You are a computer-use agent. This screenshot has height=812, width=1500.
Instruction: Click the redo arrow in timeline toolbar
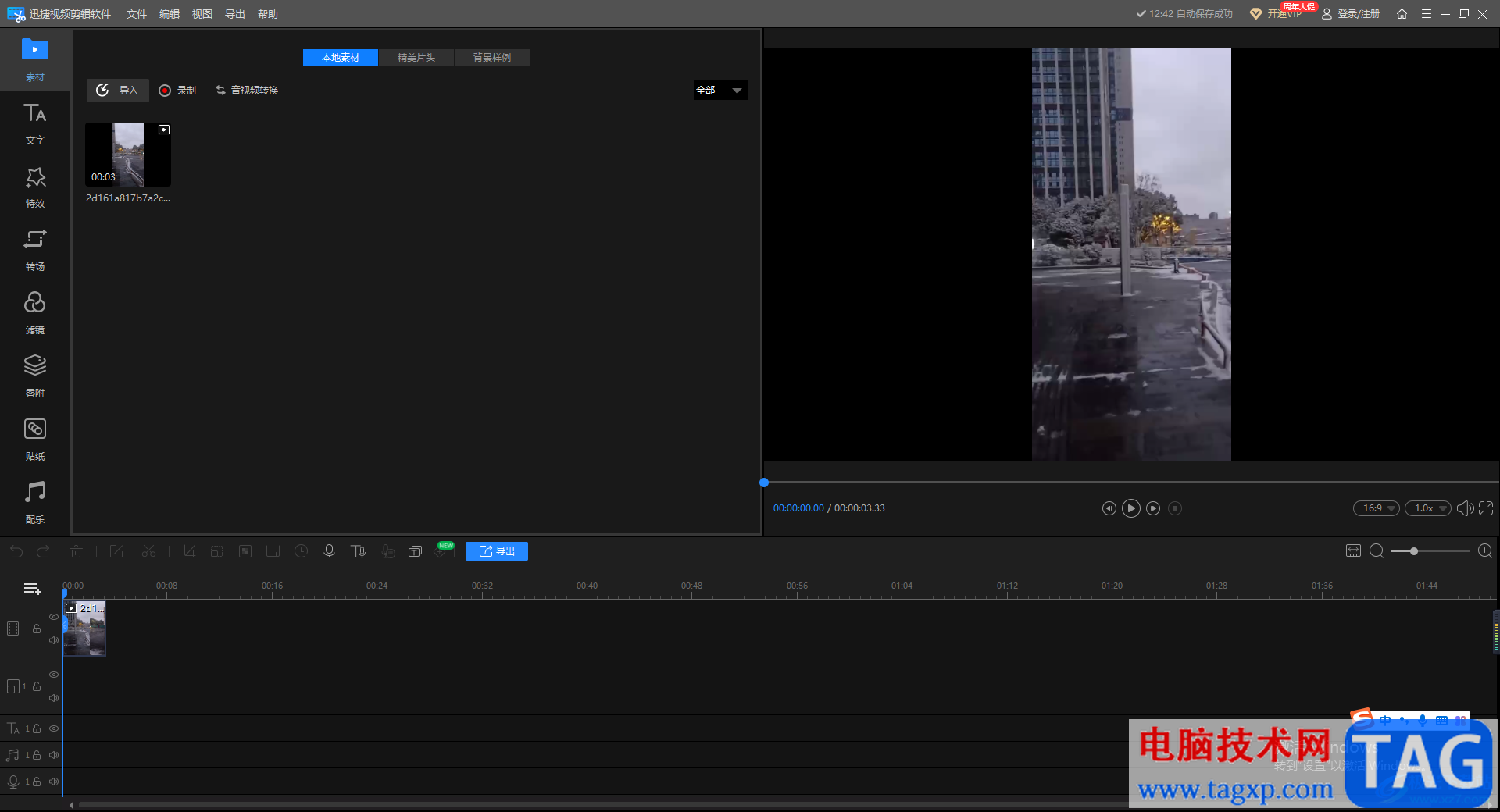(44, 551)
